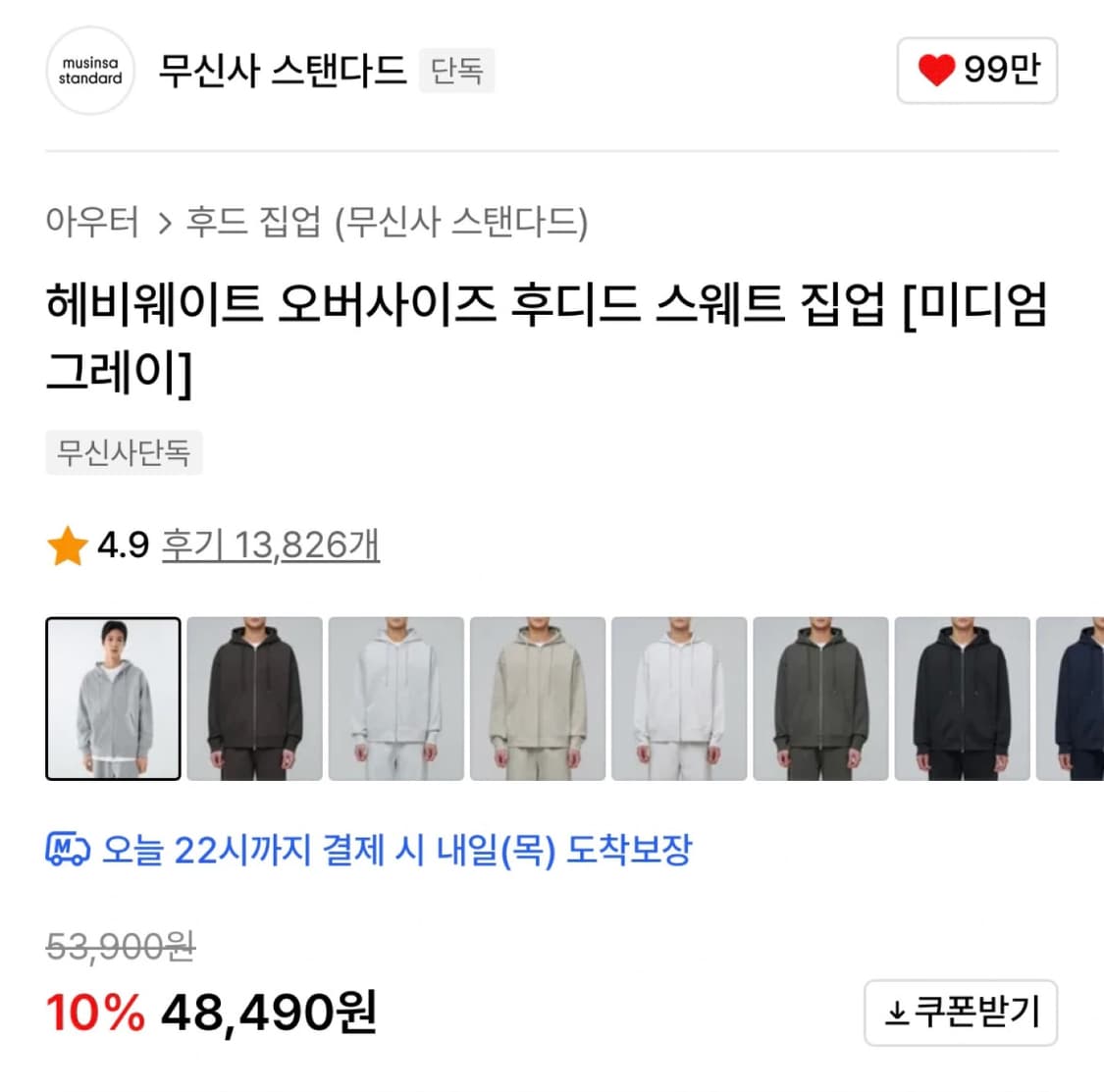Select the khaki hoodie color thumbnail
This screenshot has height=1092, width=1104.
tap(820, 699)
